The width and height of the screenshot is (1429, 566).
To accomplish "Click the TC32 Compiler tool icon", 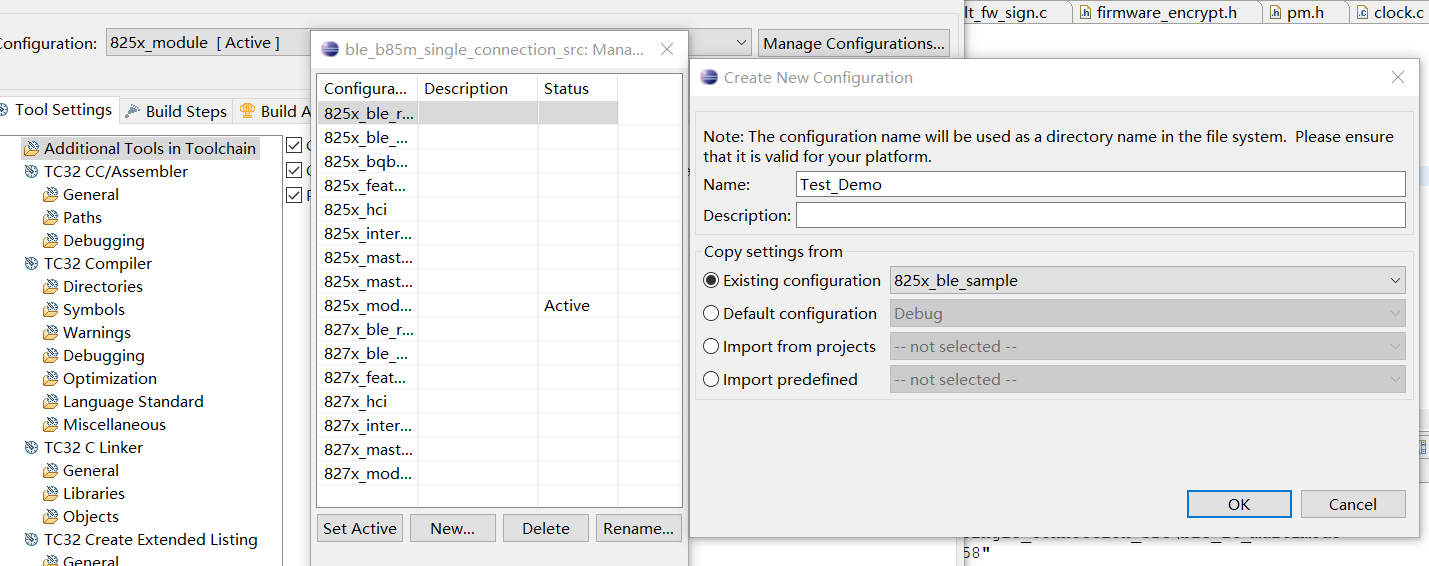I will point(32,264).
